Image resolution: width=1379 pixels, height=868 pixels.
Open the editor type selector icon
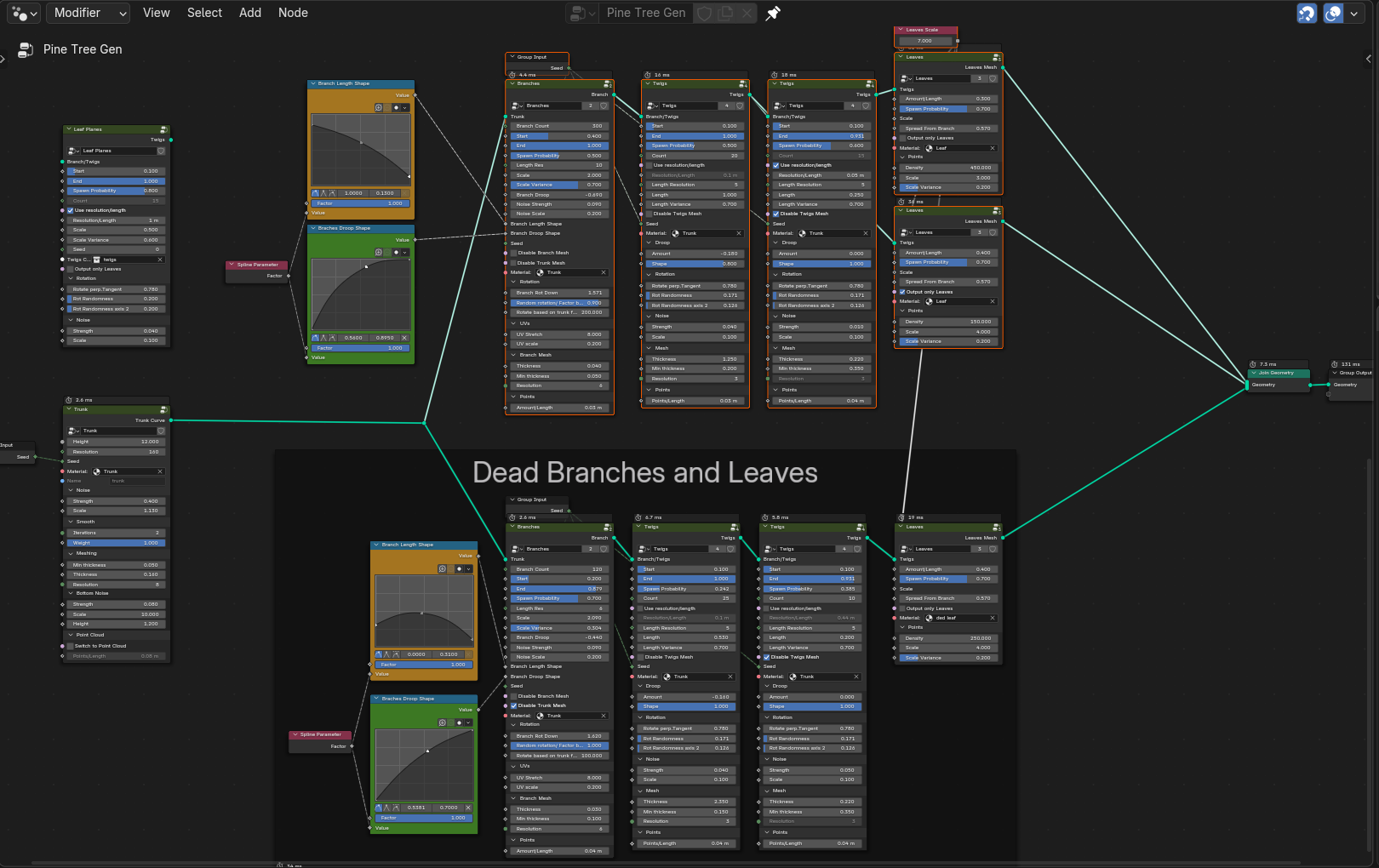[23, 13]
